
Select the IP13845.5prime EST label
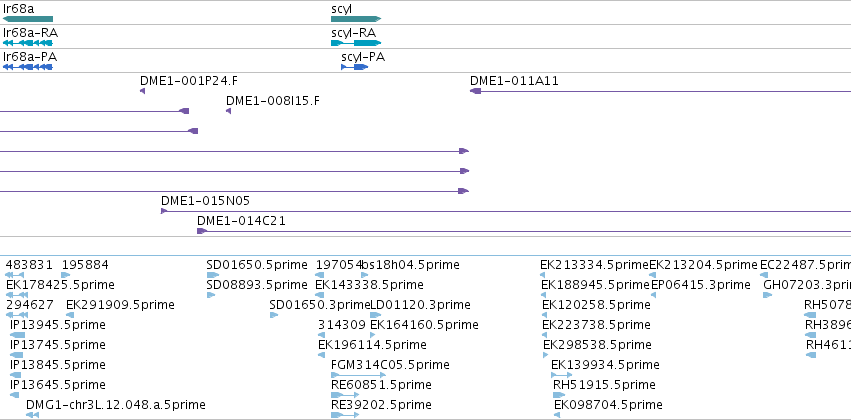58,365
